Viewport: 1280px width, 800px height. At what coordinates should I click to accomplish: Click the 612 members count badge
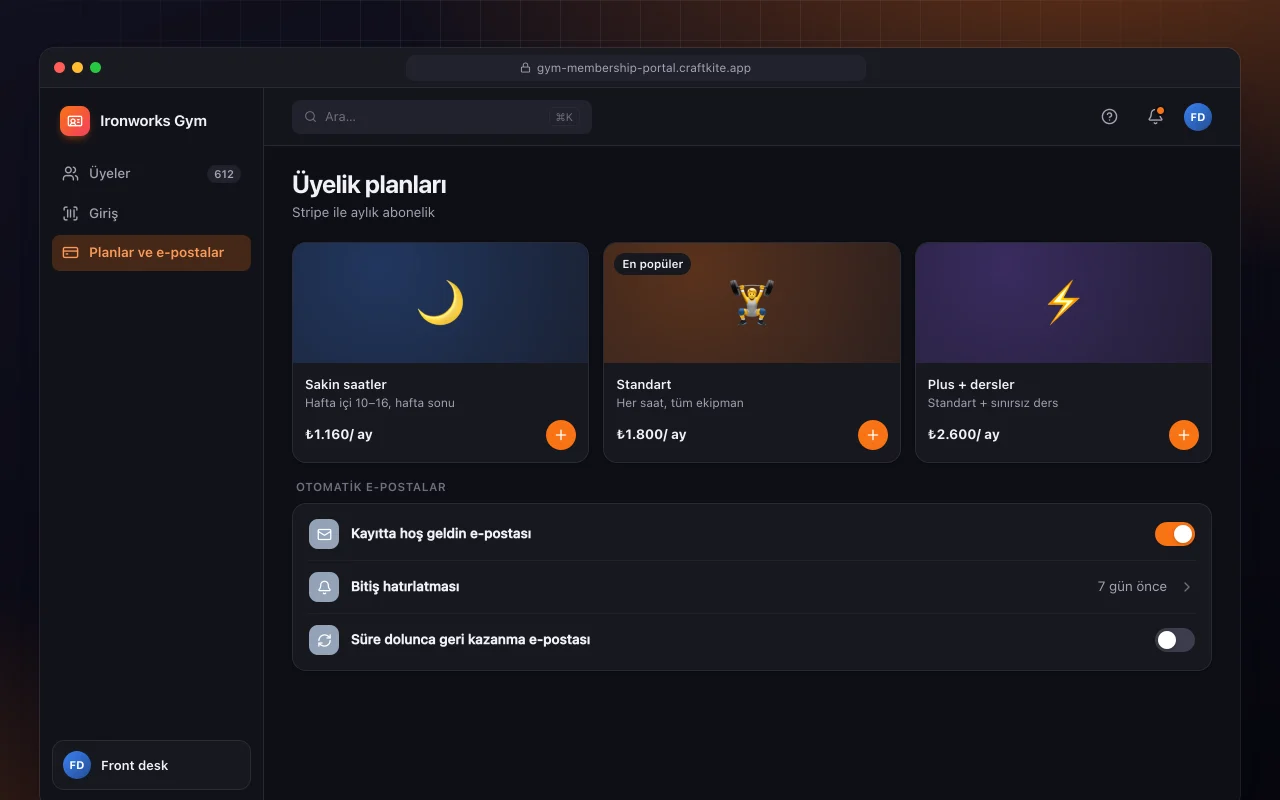[x=224, y=174]
